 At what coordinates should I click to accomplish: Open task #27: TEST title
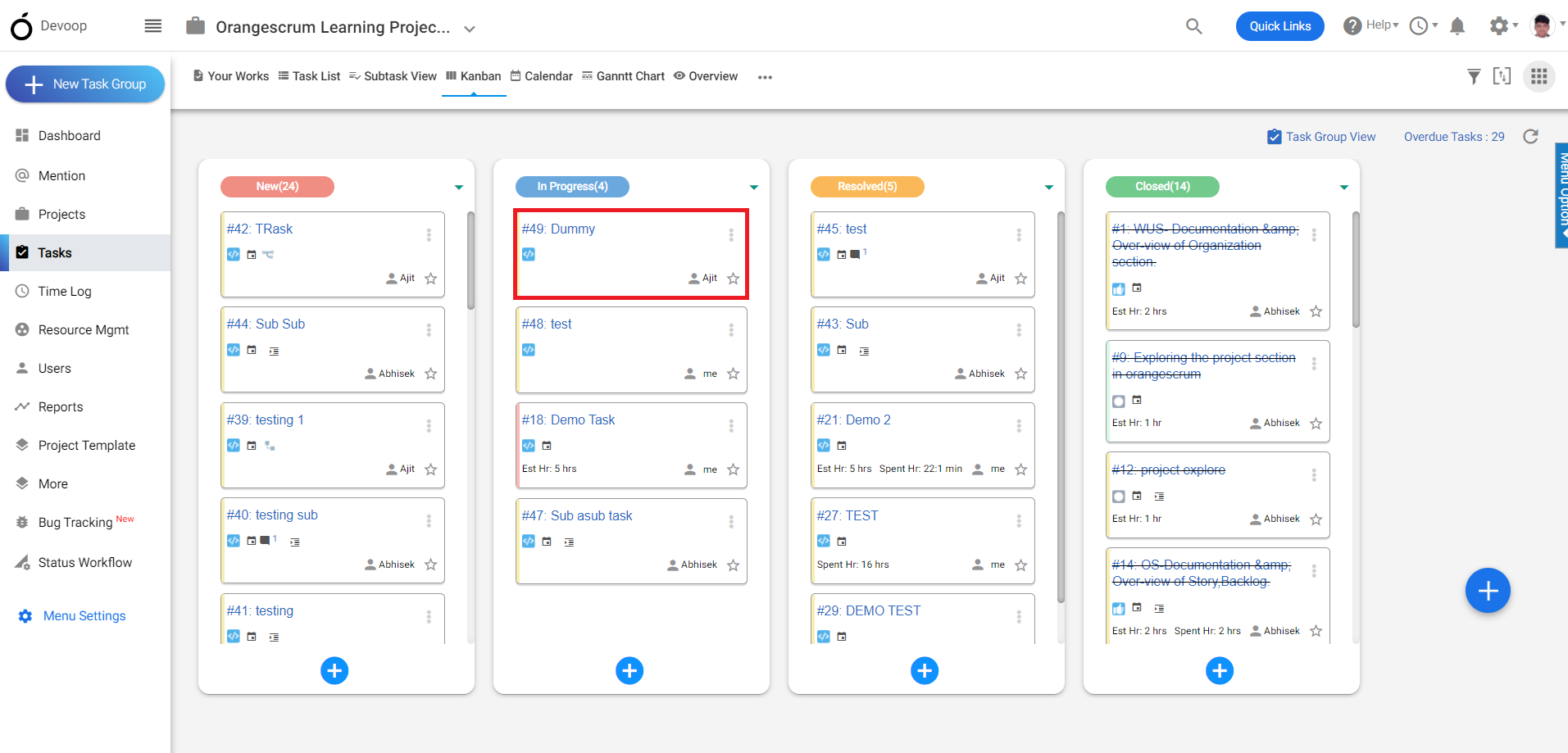click(x=848, y=516)
